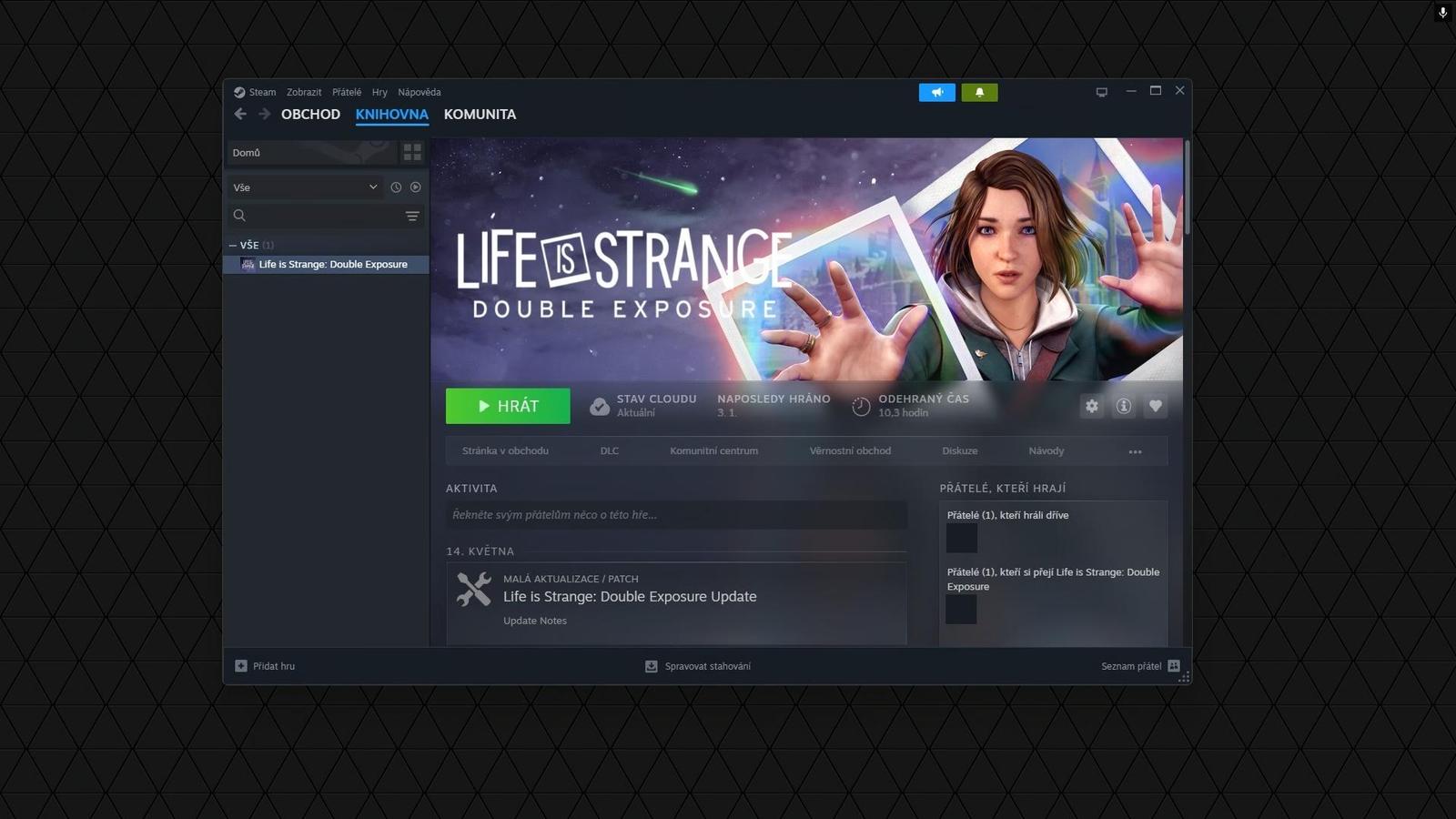Switch to the OBCHOD tab

pos(310,114)
